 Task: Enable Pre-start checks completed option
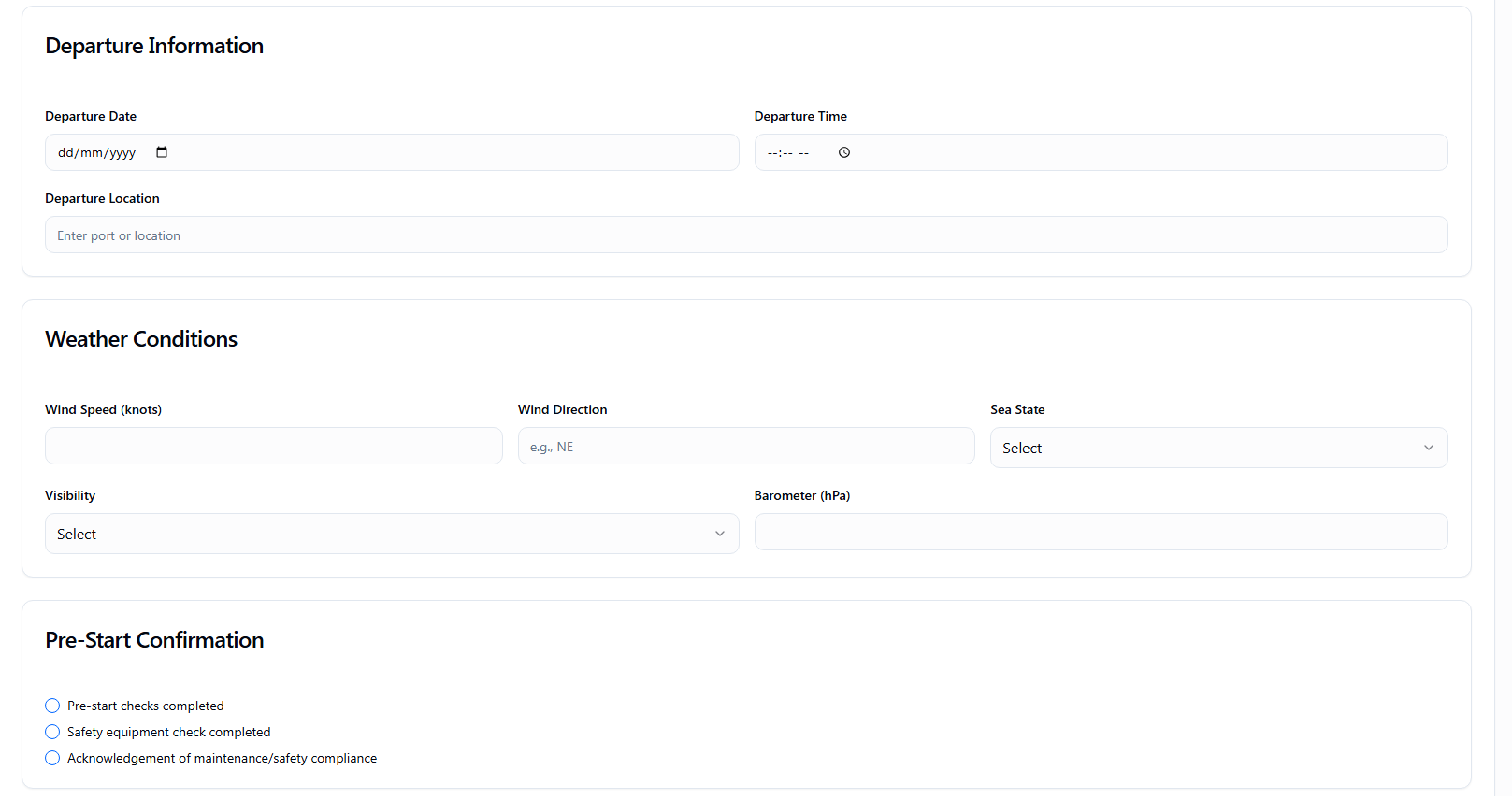click(x=52, y=706)
